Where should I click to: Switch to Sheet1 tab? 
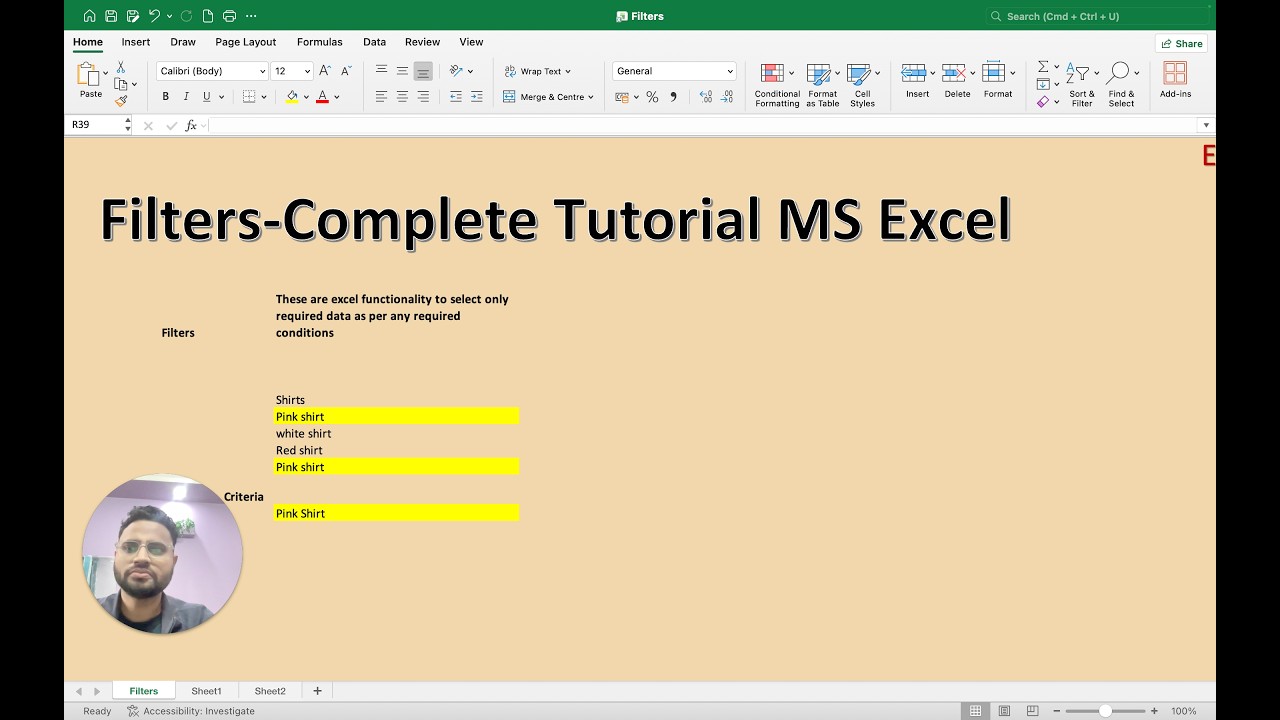click(206, 691)
